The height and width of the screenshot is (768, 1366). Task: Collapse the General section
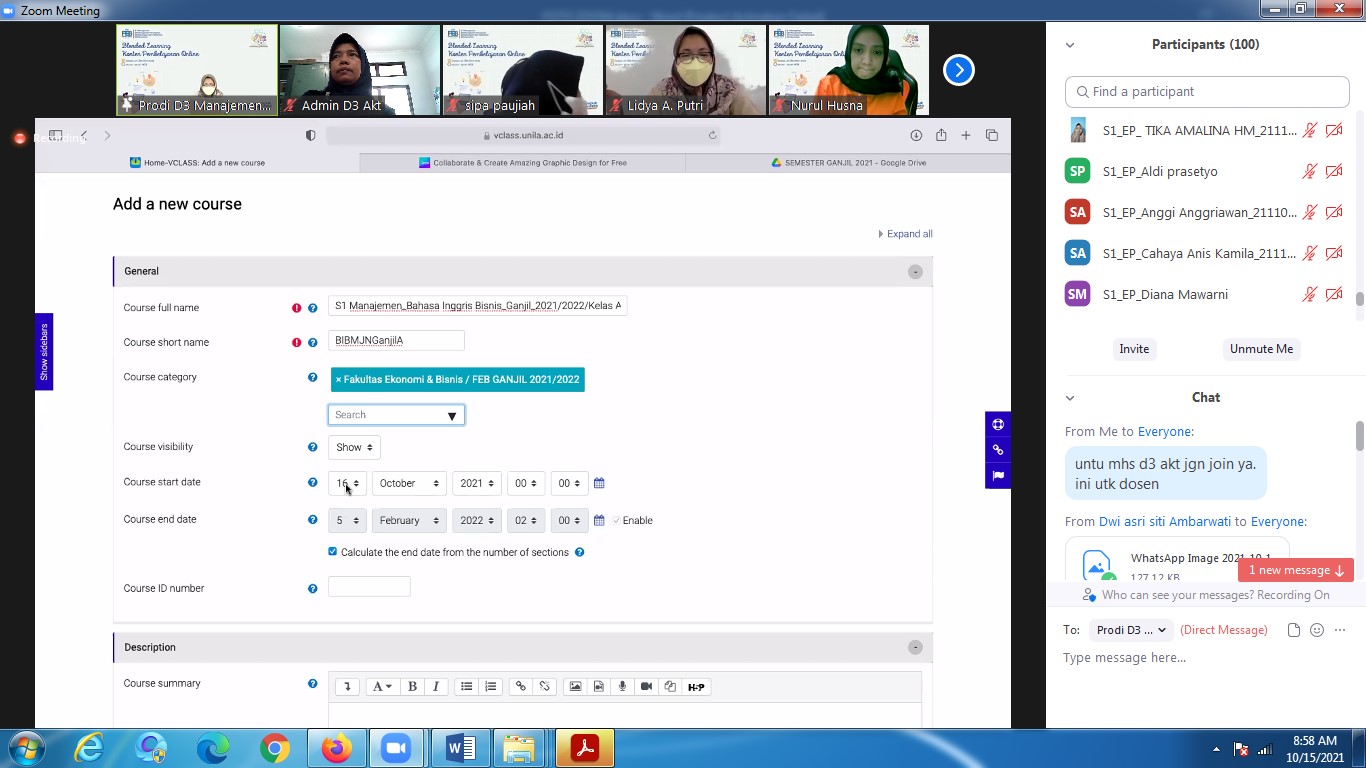[x=914, y=272]
